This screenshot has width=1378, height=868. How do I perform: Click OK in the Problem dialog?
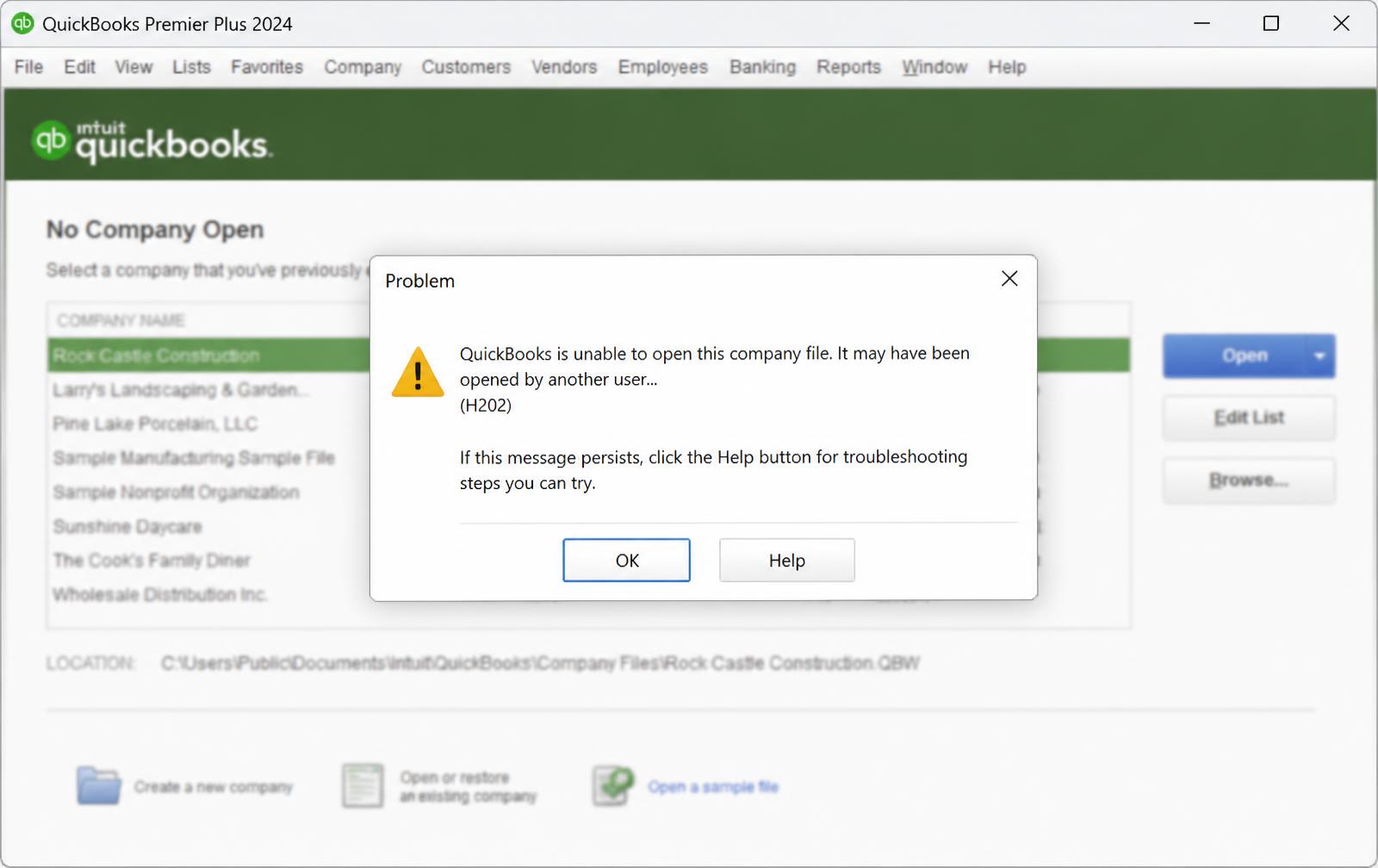(626, 561)
